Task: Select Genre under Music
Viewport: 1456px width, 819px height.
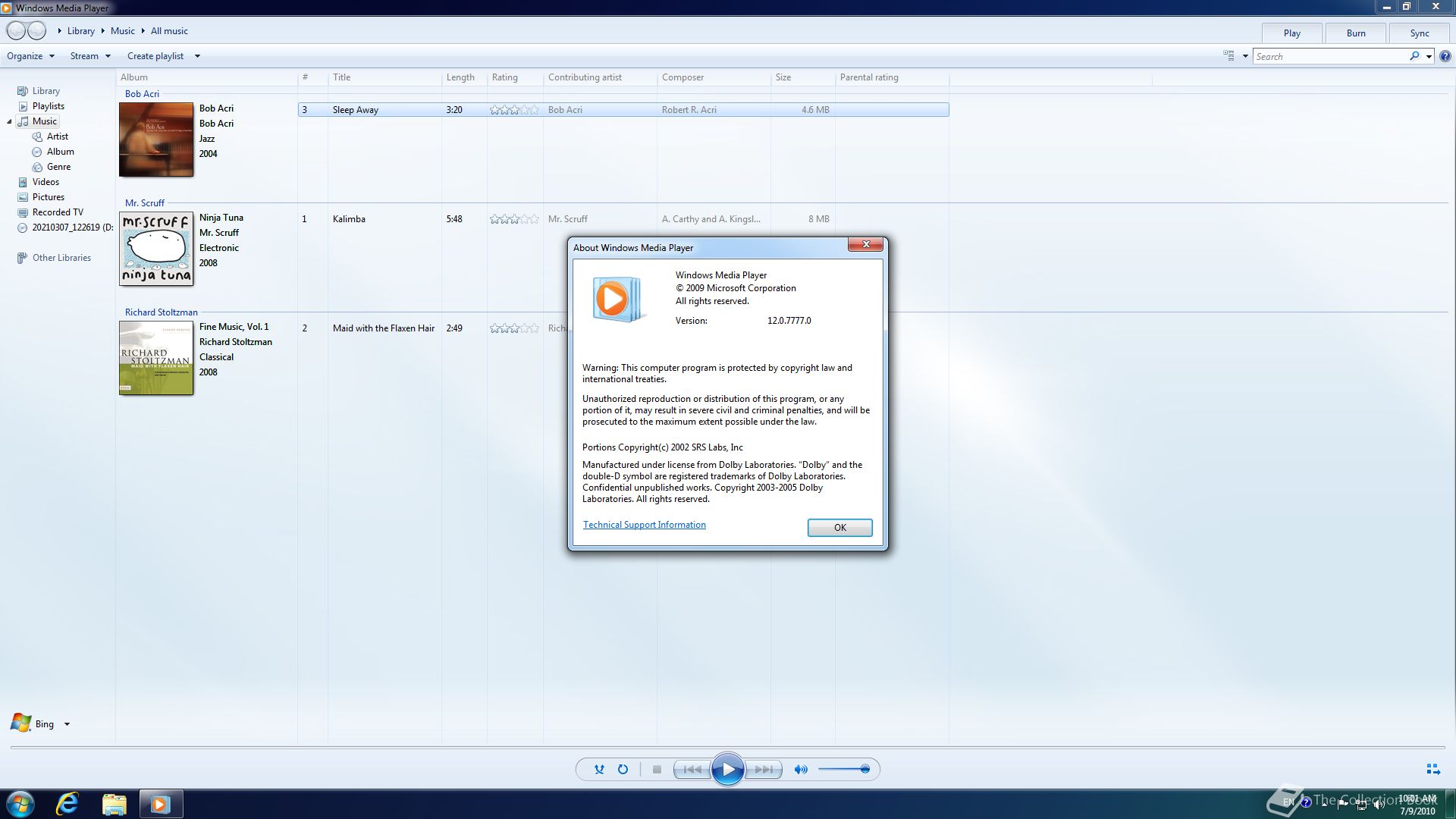Action: 58,167
